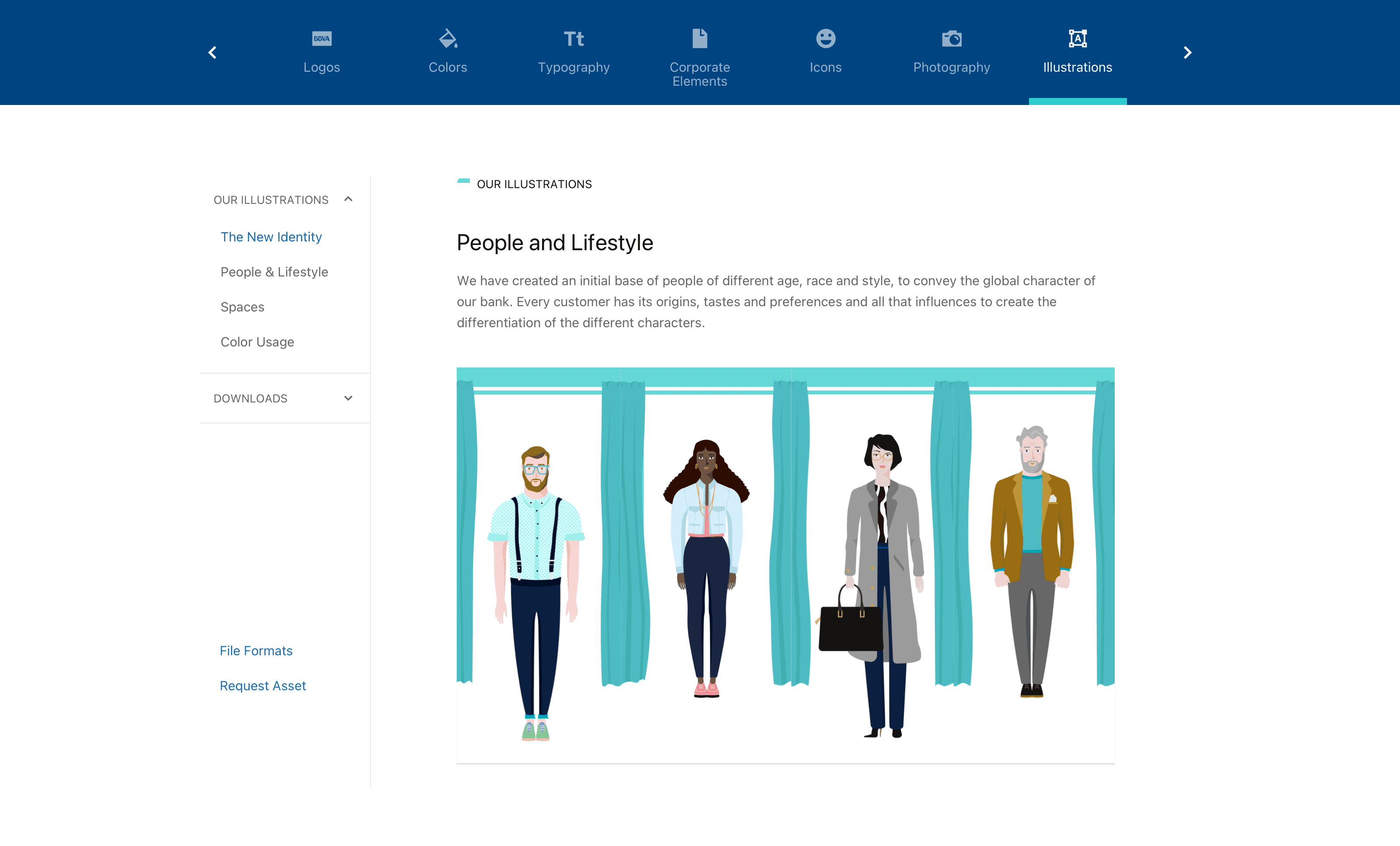Click the Typography Tt icon
This screenshot has width=1400, height=846.
click(574, 38)
